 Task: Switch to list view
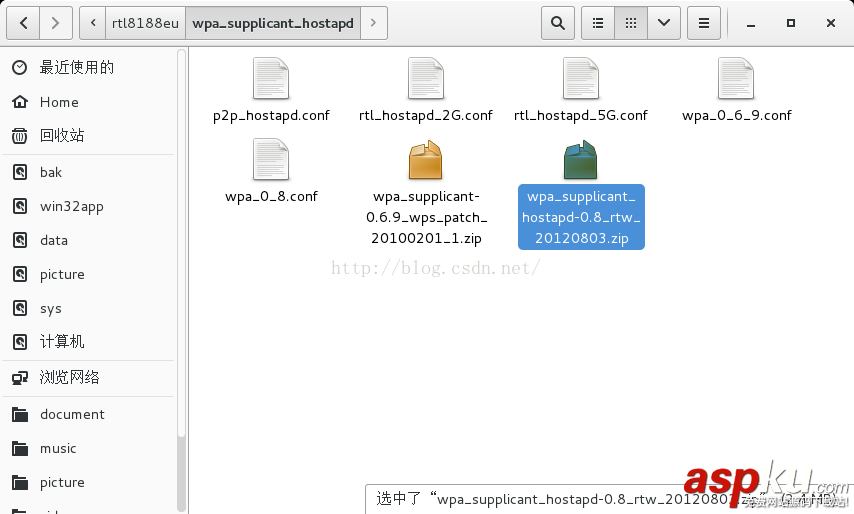[x=598, y=23]
